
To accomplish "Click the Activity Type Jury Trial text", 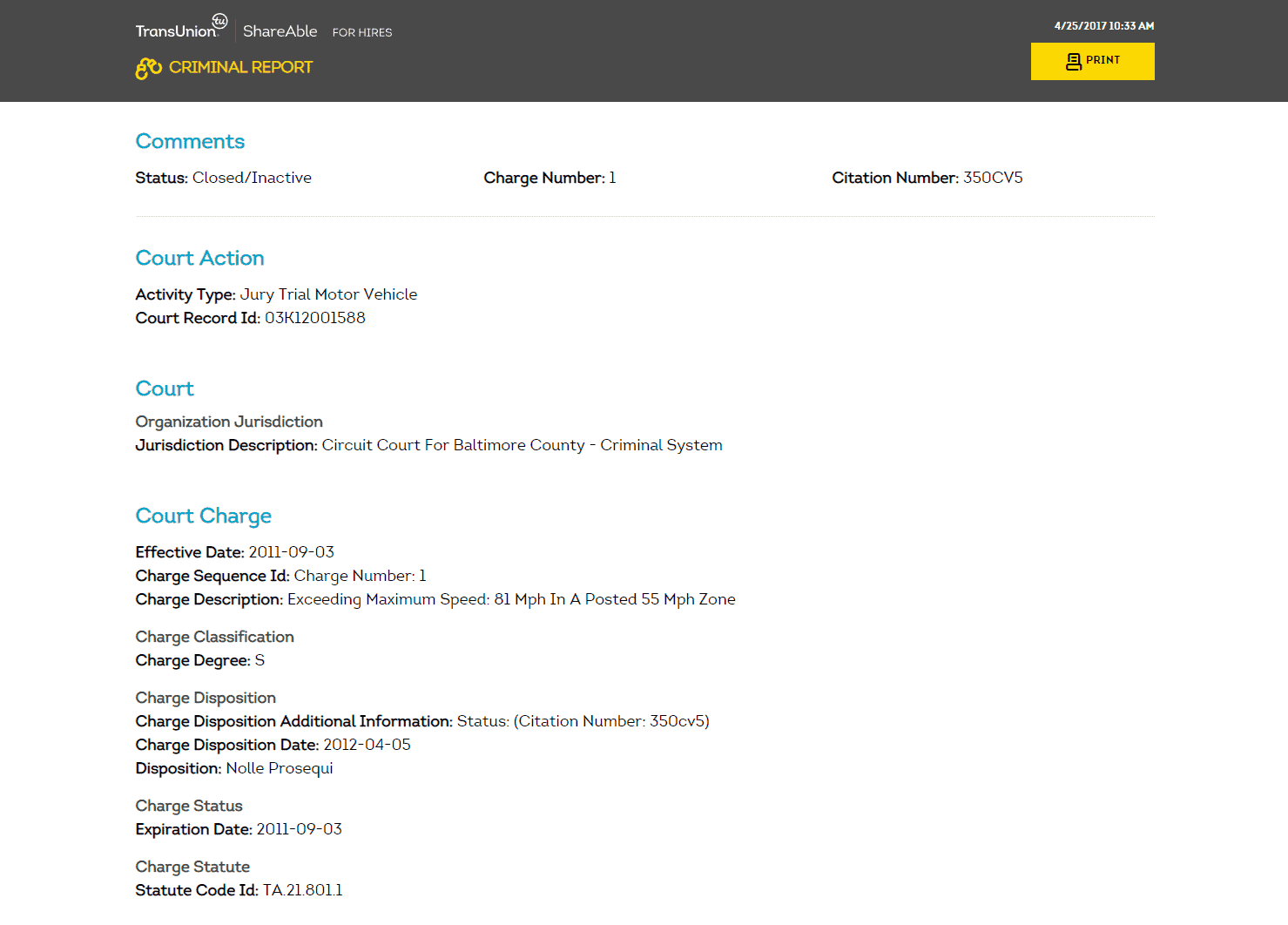I will click(x=327, y=294).
